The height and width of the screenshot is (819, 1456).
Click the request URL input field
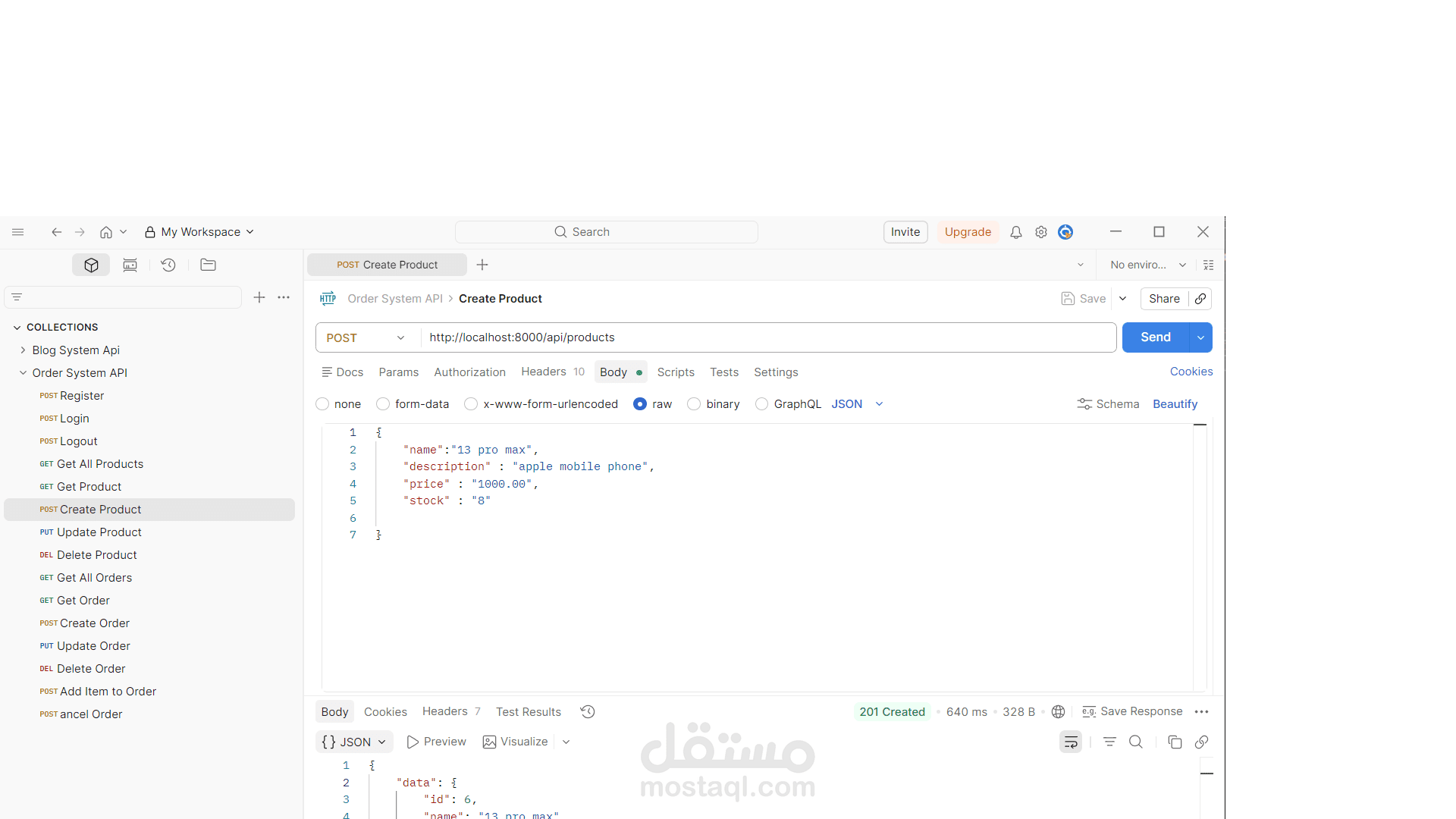point(766,337)
